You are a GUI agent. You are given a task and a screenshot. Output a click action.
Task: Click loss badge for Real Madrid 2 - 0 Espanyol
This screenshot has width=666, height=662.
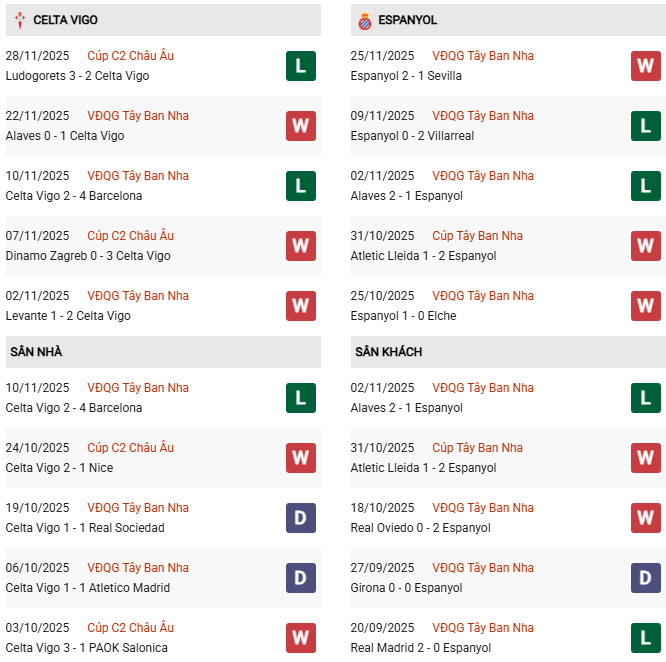coord(645,638)
